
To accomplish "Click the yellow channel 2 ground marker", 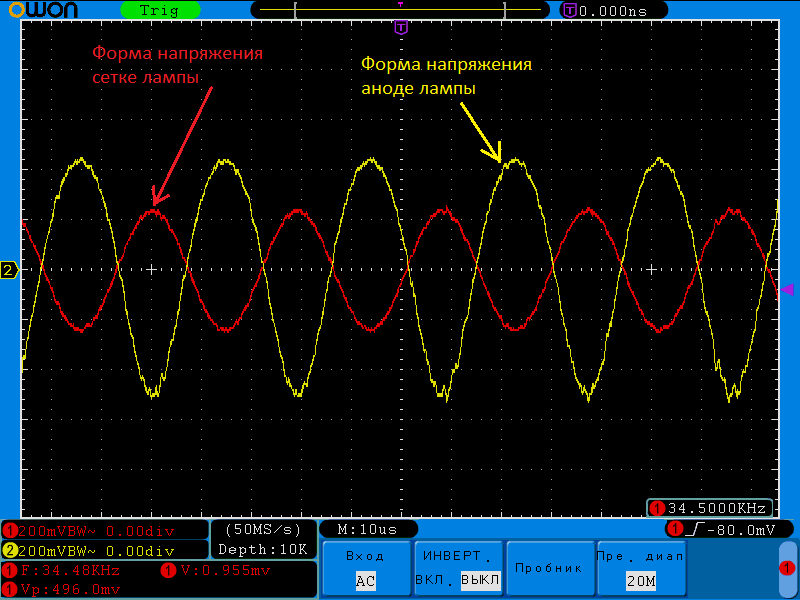I will pyautogui.click(x=9, y=270).
